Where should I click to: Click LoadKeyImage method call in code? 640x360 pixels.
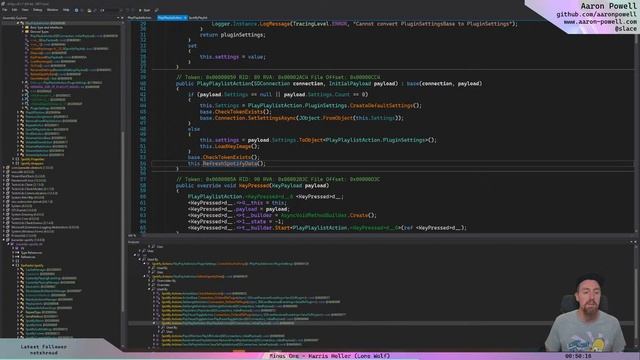(x=233, y=146)
